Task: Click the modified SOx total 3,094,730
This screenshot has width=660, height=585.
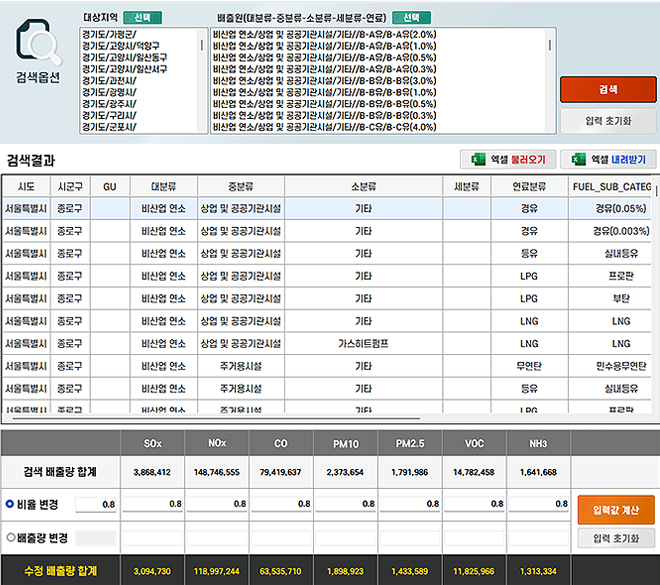Action: point(152,571)
